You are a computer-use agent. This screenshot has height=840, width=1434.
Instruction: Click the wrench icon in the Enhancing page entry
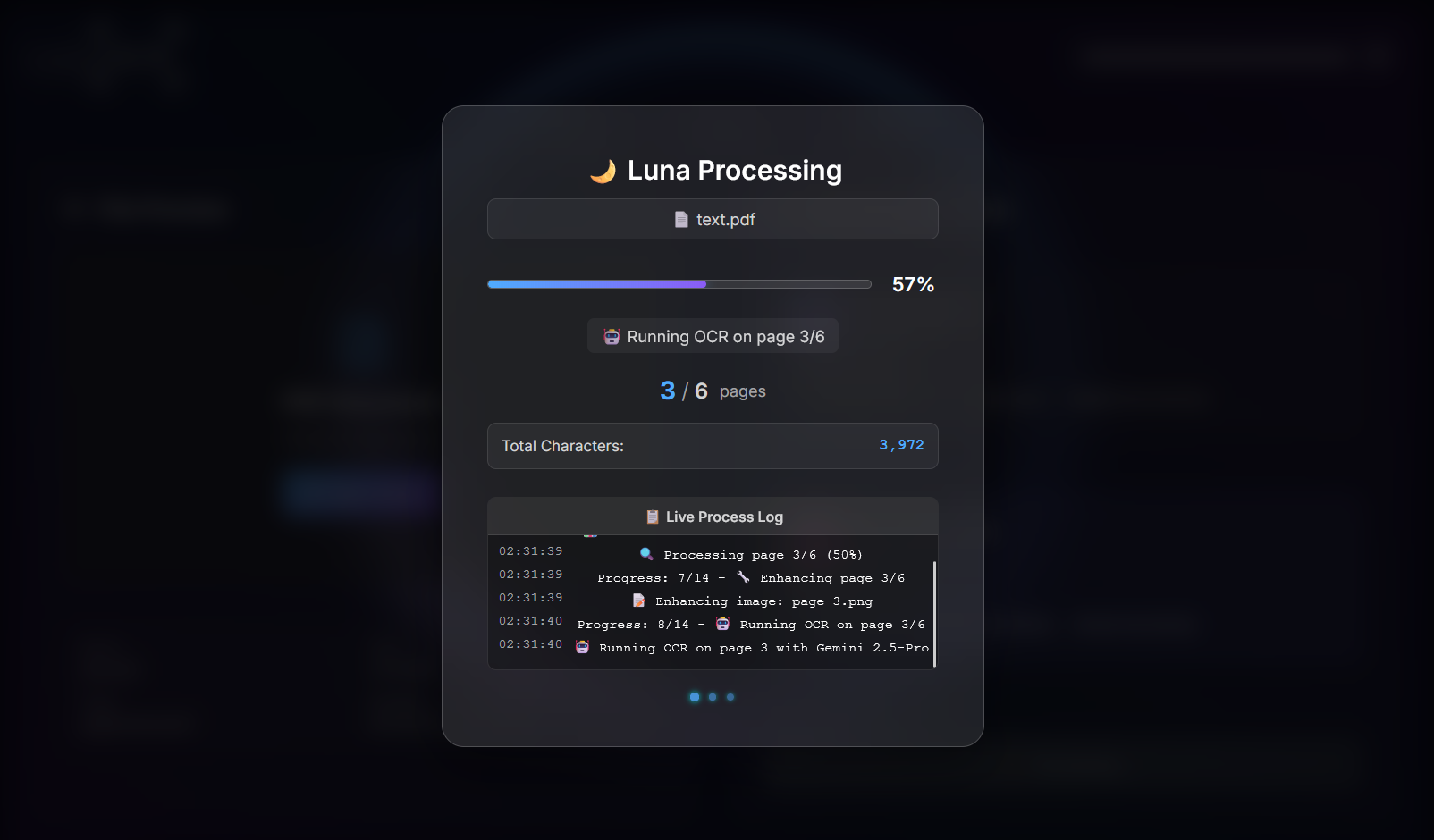click(743, 577)
